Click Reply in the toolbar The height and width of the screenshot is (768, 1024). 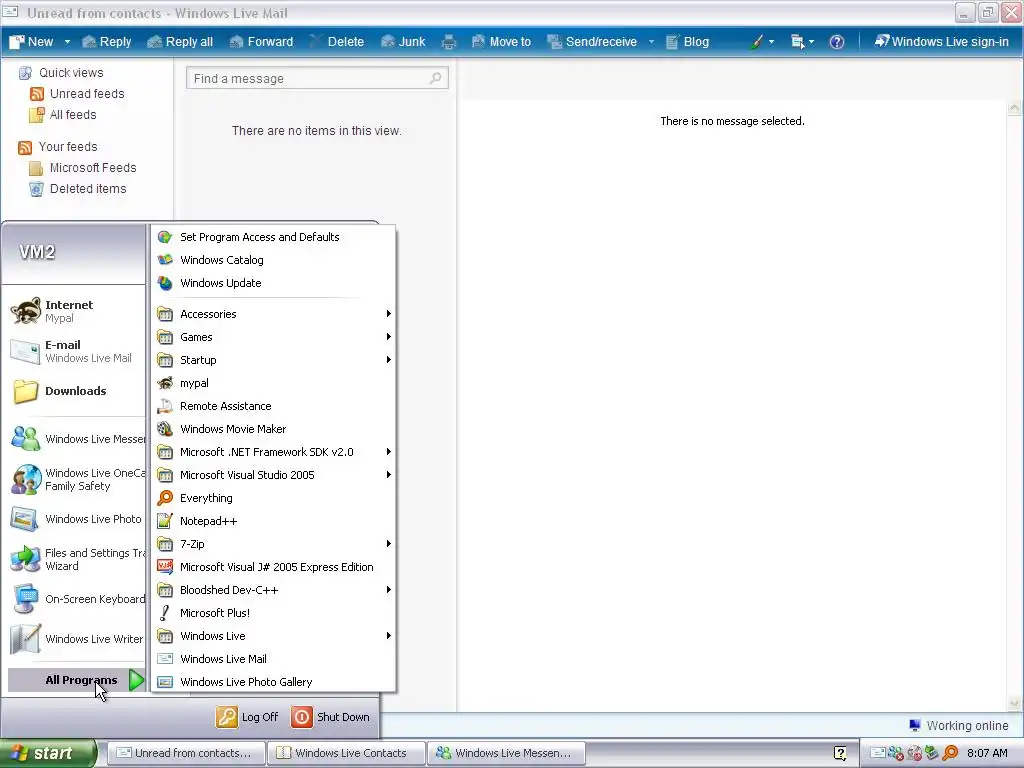click(x=107, y=42)
